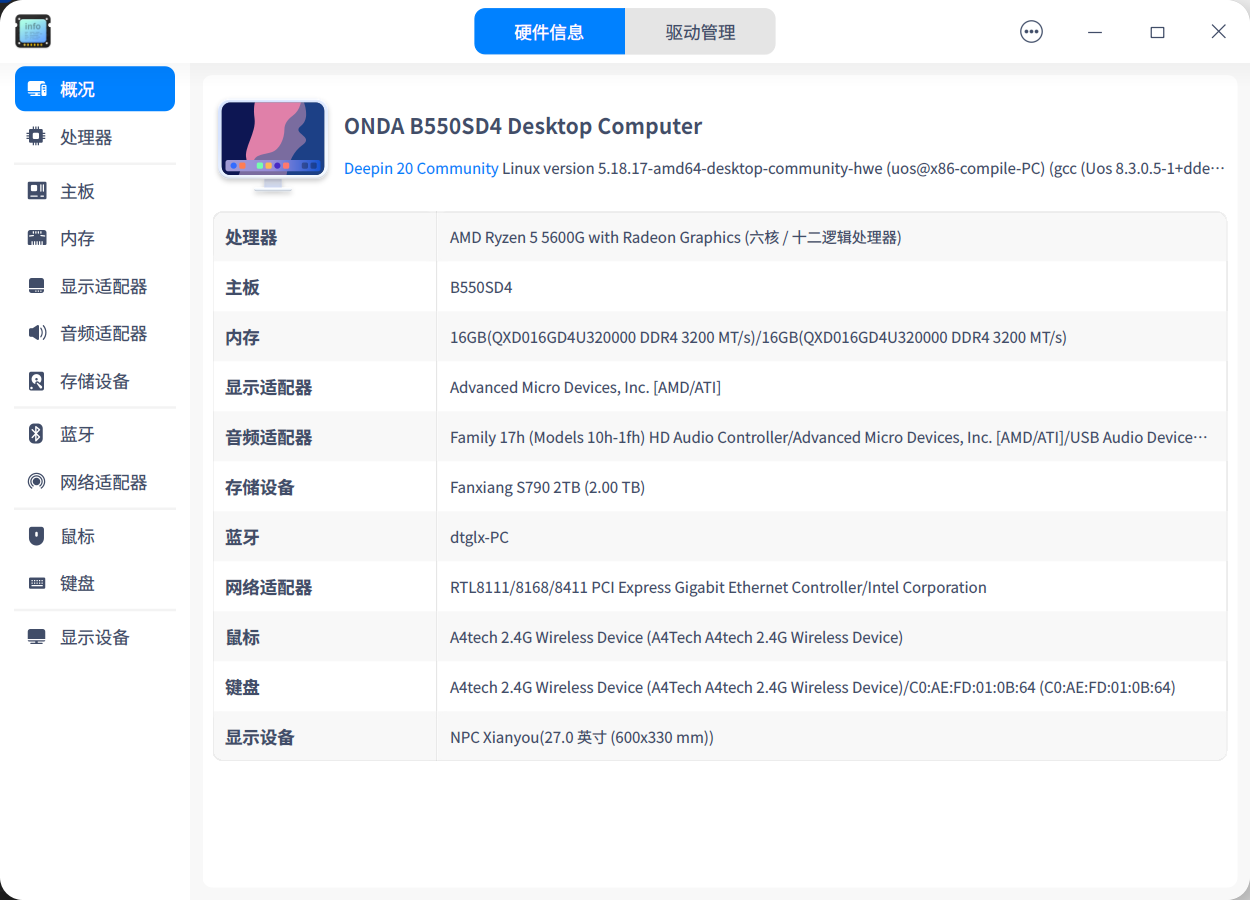The image size is (1250, 900).
Task: Open the ellipsis options menu
Action: 1031,31
